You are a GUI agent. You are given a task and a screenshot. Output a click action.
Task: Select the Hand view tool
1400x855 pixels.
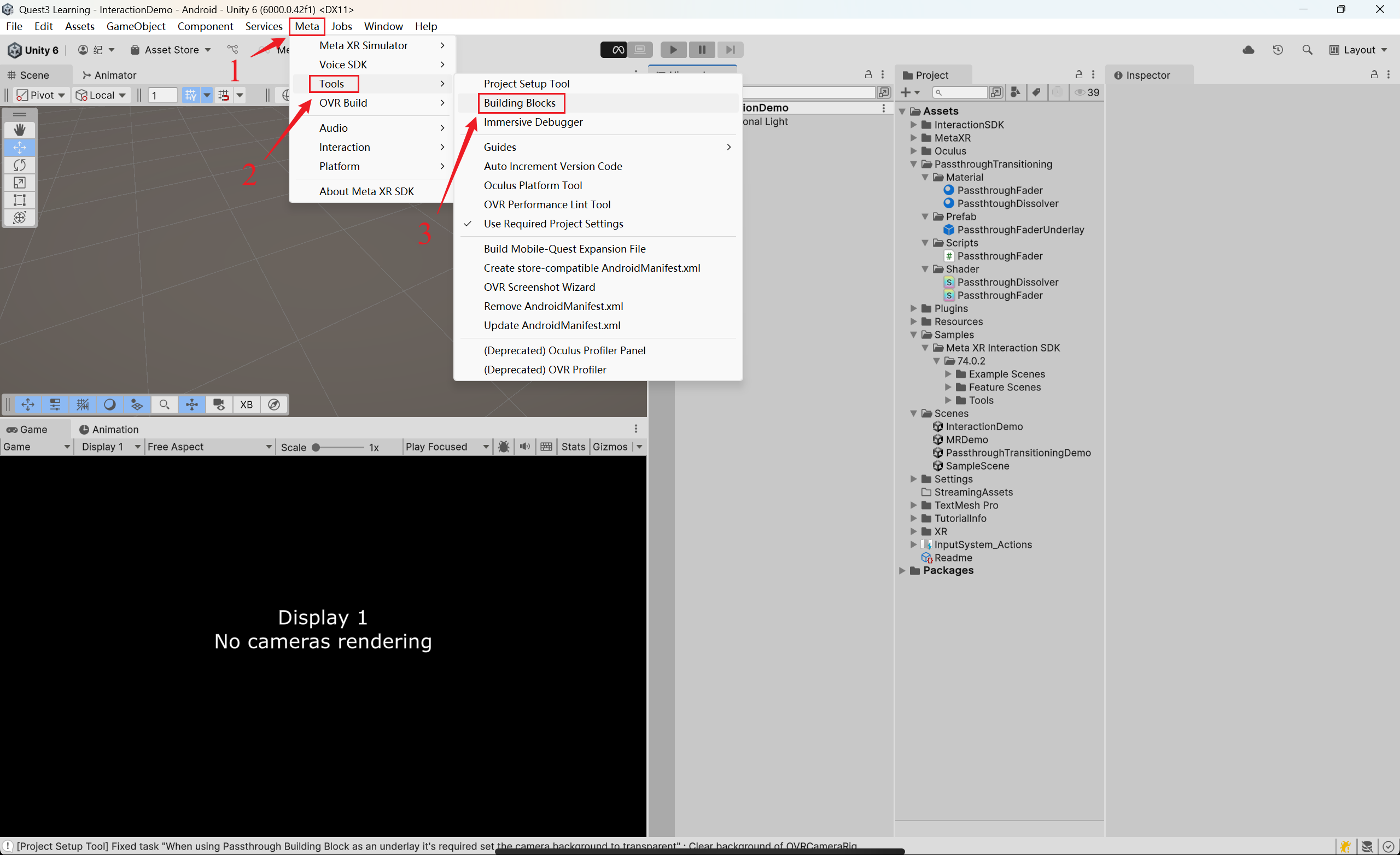(19, 130)
